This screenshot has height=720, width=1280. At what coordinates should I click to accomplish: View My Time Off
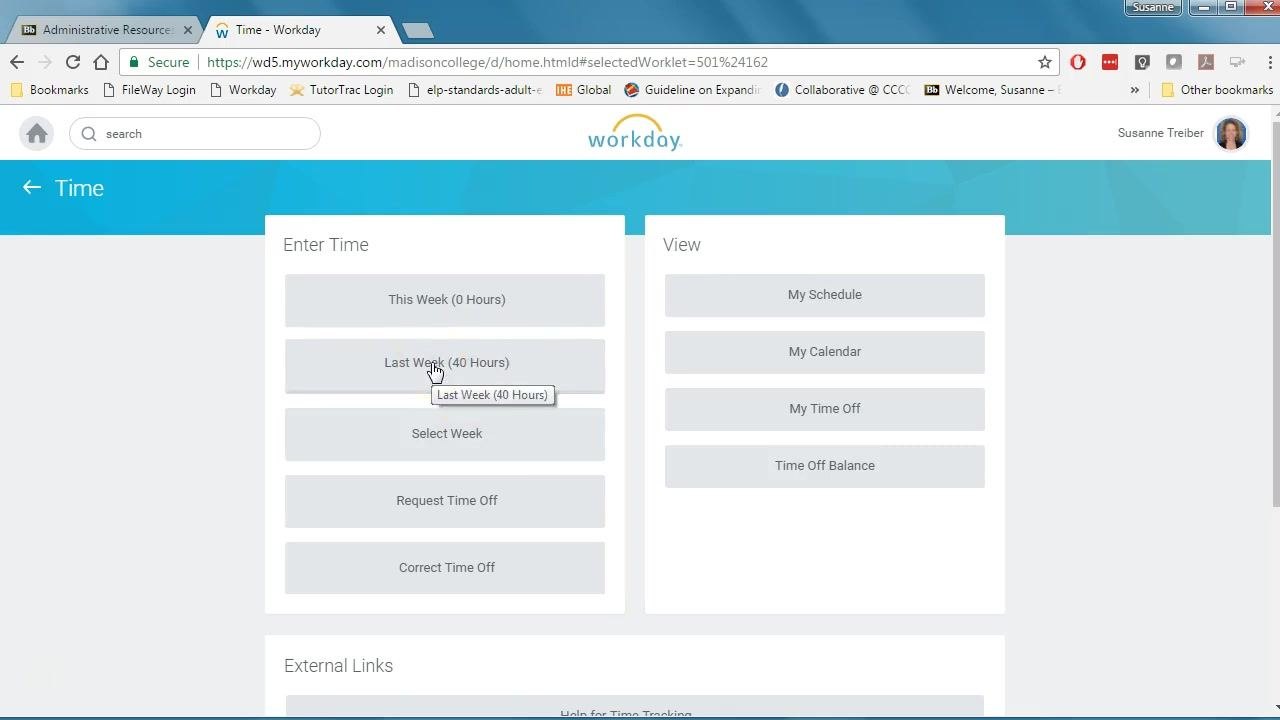(x=825, y=409)
